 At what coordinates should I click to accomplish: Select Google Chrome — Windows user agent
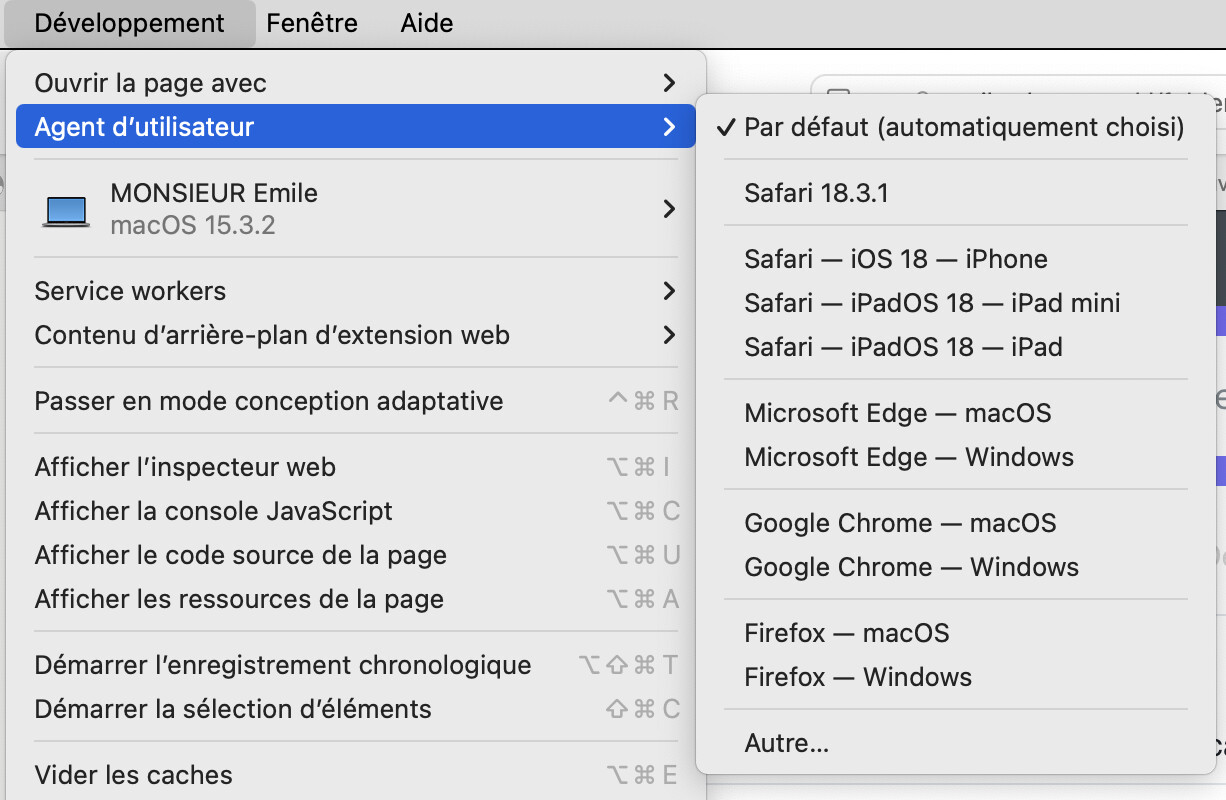(x=955, y=567)
